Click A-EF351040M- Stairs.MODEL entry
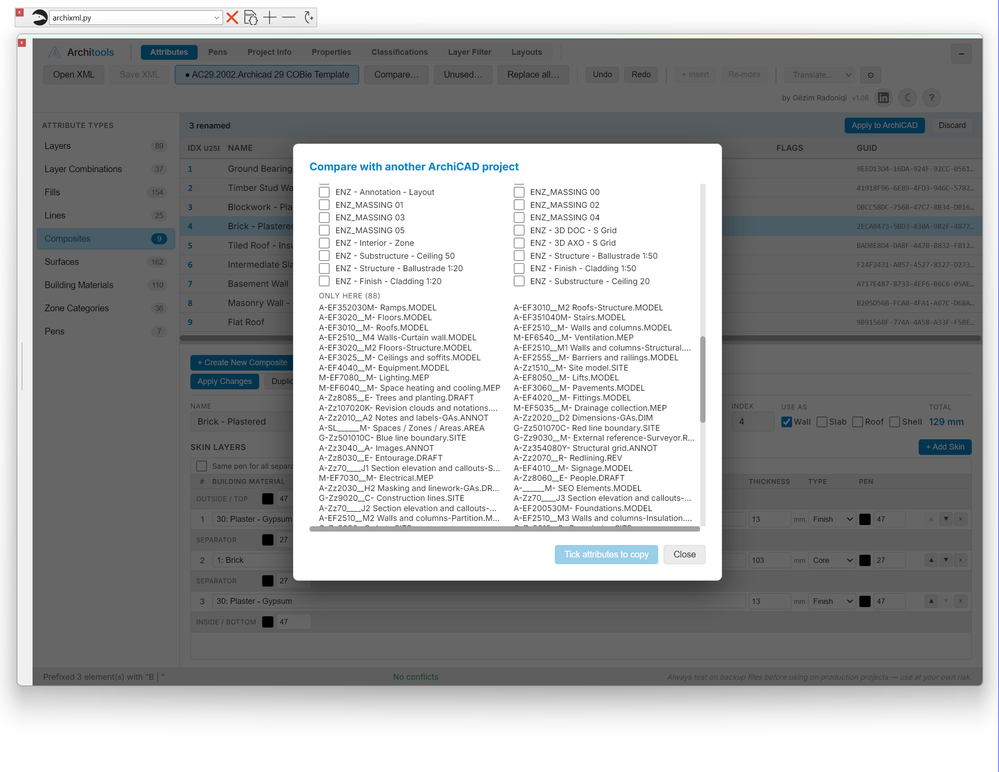This screenshot has height=772, width=999. tap(570, 317)
